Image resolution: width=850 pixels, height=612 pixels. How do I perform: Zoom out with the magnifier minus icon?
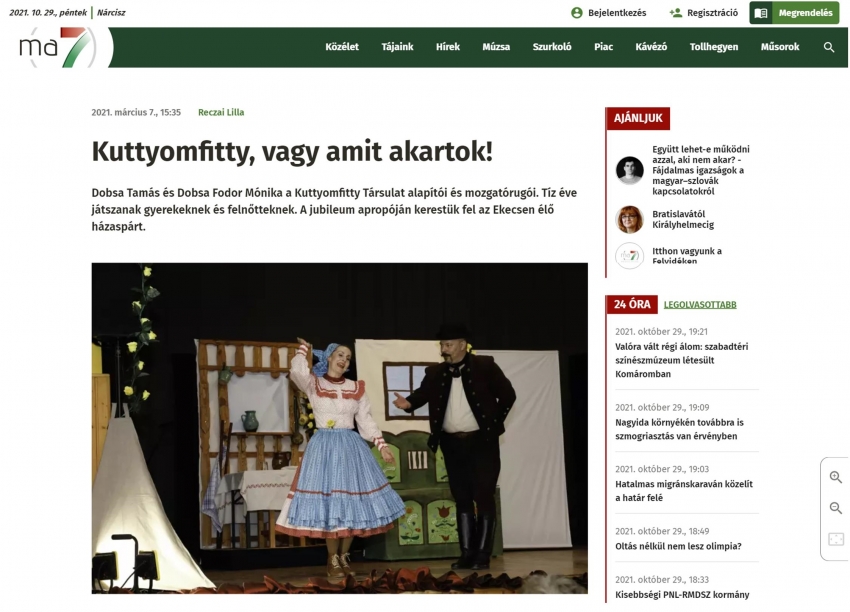click(x=836, y=508)
